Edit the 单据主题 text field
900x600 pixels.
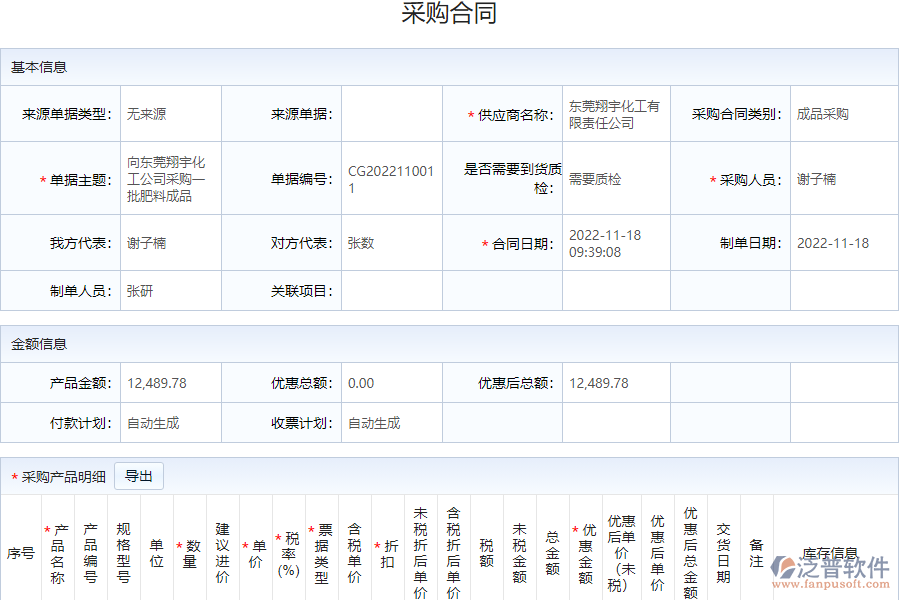pos(168,178)
